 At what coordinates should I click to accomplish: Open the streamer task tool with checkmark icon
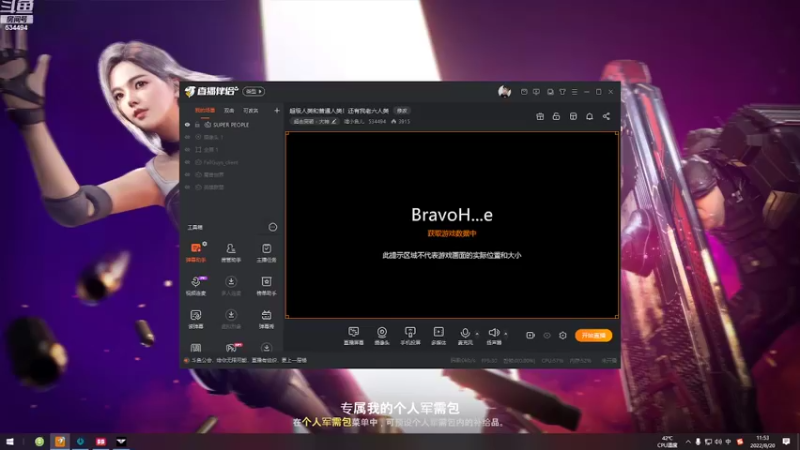tap(266, 252)
